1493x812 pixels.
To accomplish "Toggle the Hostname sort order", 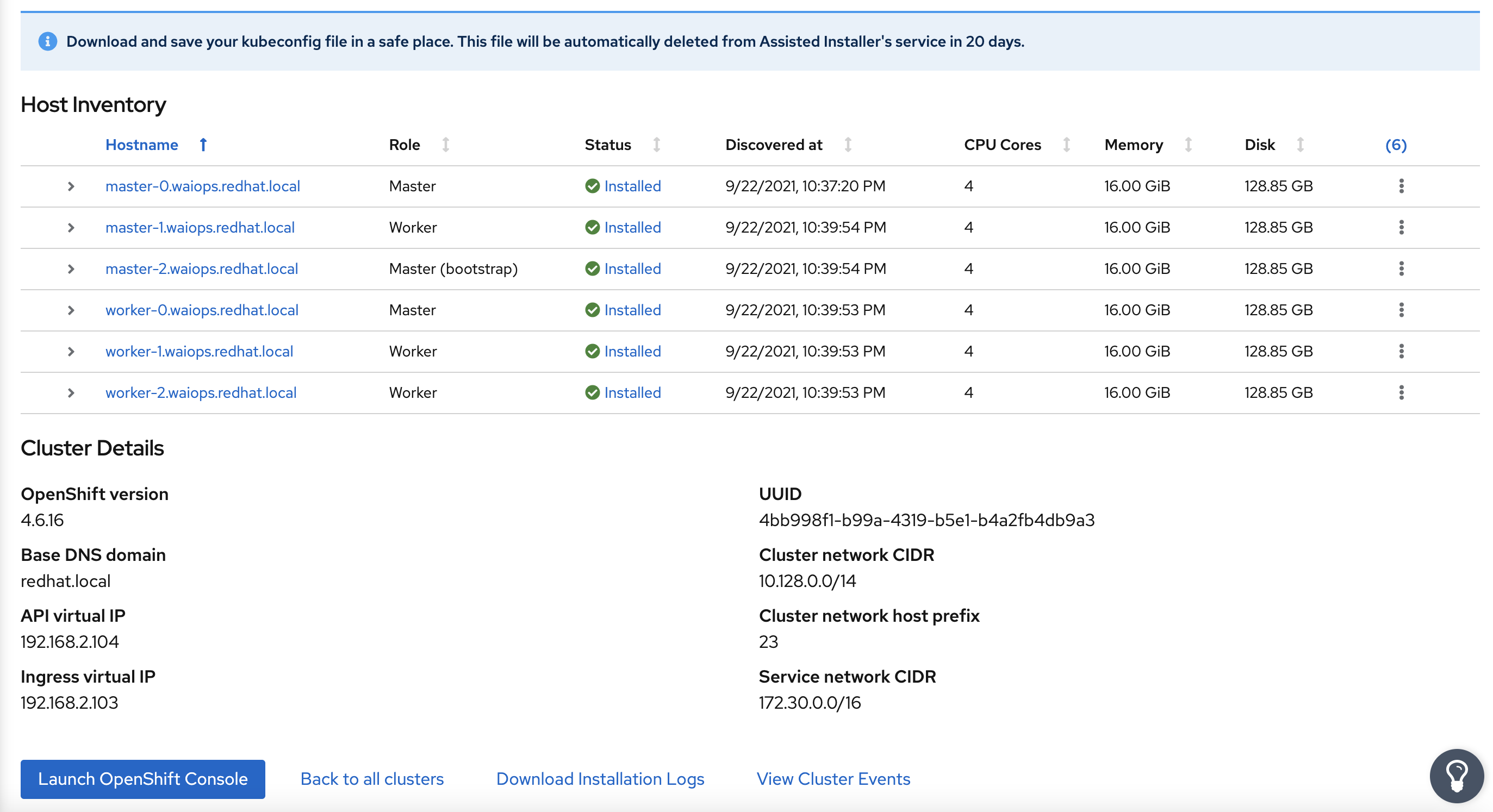I will pyautogui.click(x=203, y=145).
